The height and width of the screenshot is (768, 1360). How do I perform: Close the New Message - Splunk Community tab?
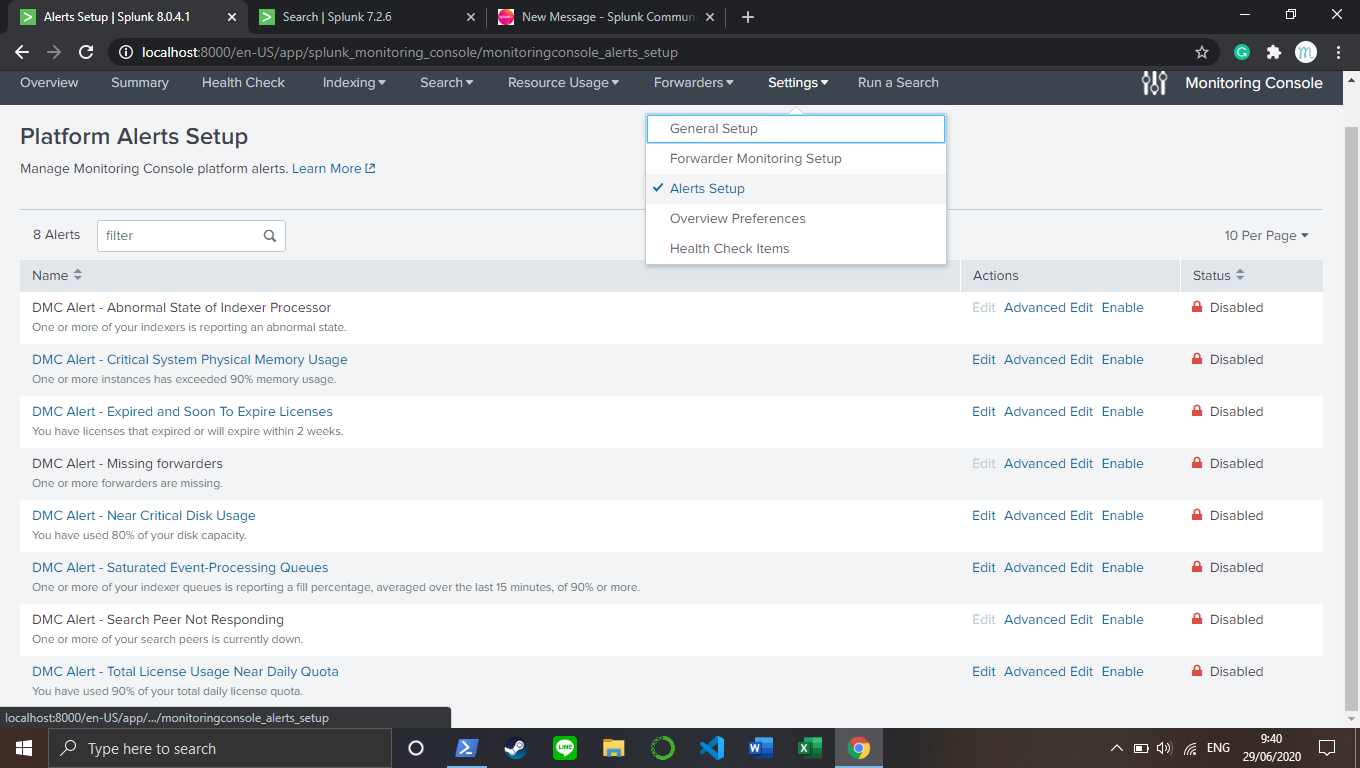711,17
